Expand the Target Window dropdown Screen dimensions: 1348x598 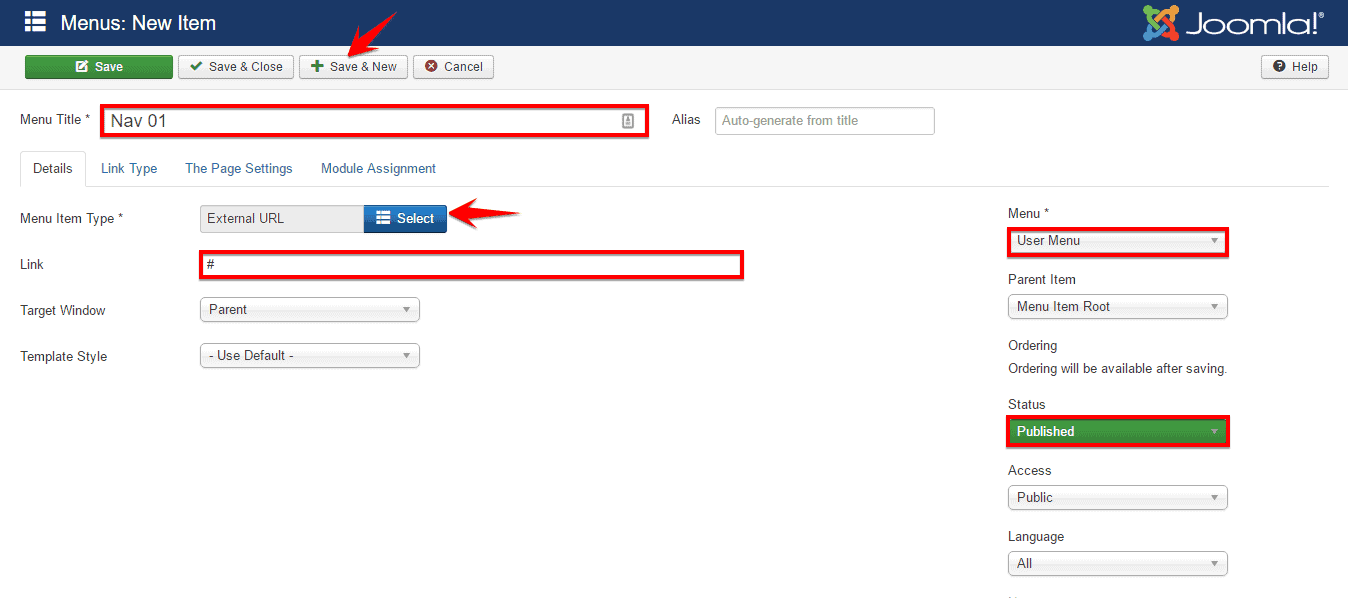point(309,310)
